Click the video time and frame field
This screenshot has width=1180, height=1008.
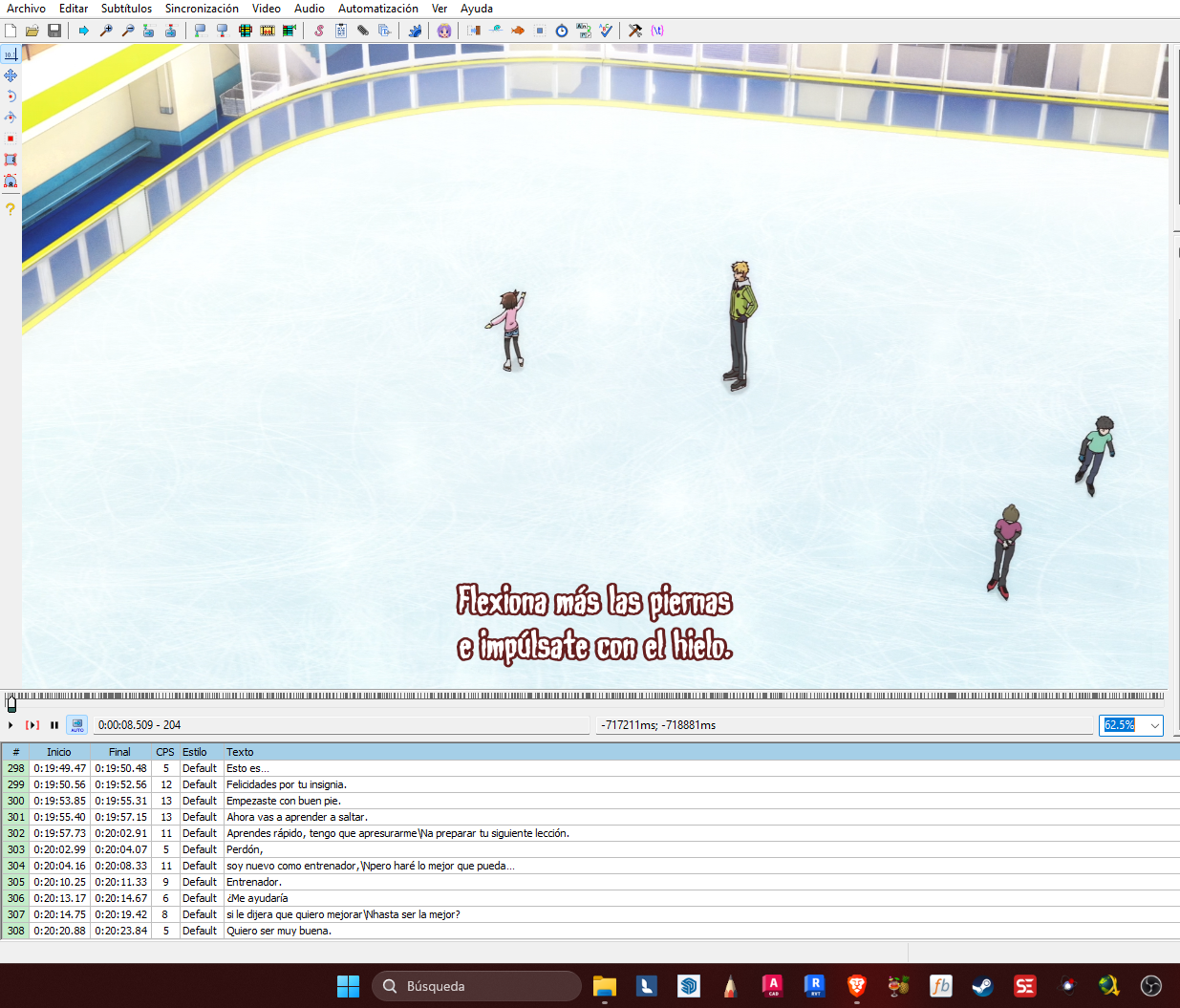coord(341,725)
